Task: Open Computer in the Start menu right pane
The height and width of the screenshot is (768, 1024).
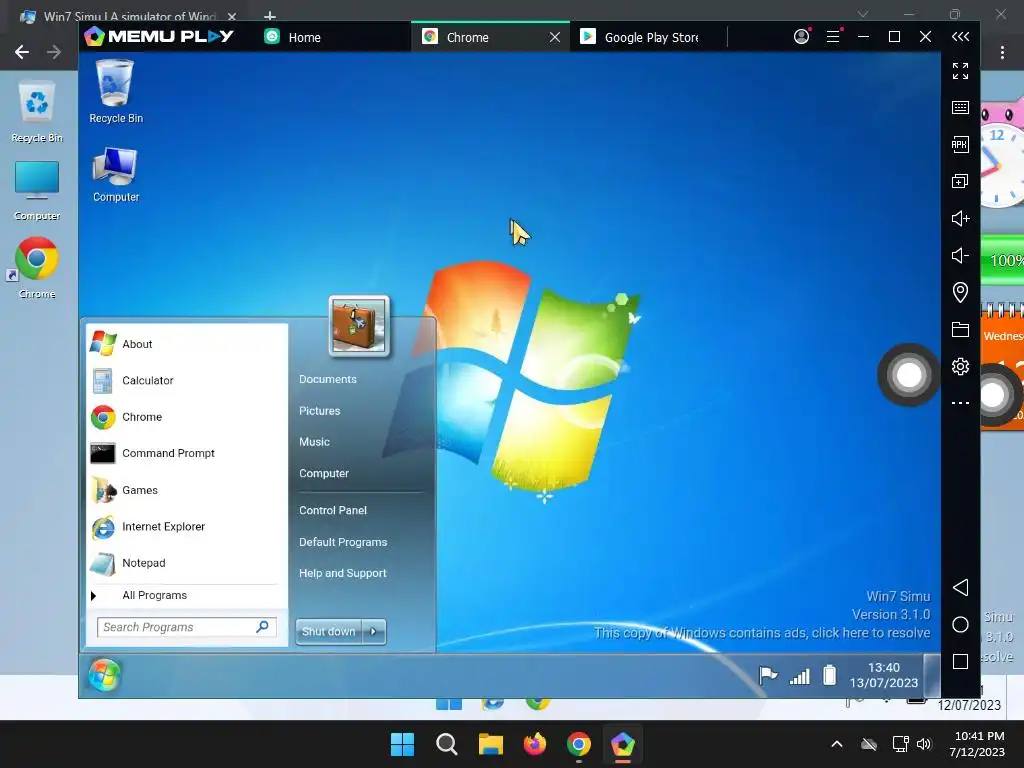Action: click(x=324, y=473)
